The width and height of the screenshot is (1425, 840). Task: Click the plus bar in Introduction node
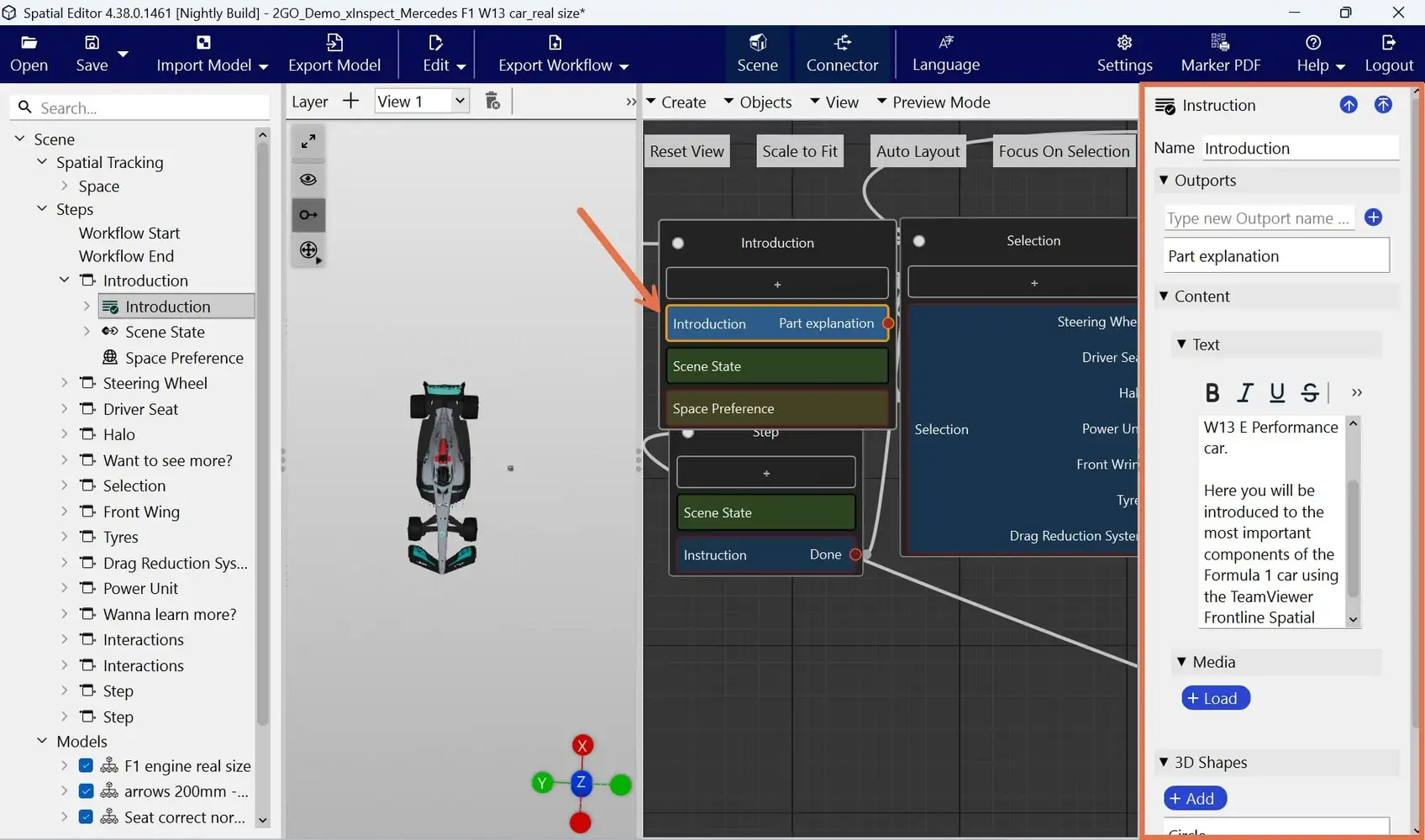tap(777, 284)
